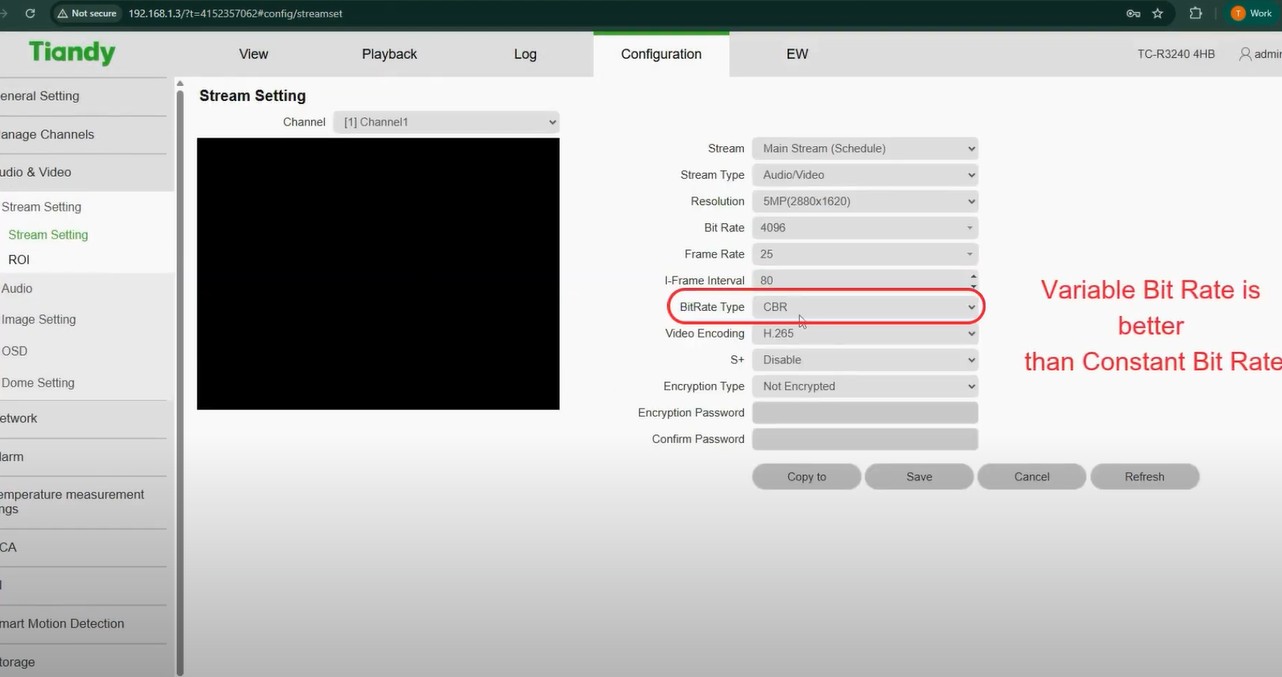
Task: Click the admin account icon
Action: pos(1247,54)
